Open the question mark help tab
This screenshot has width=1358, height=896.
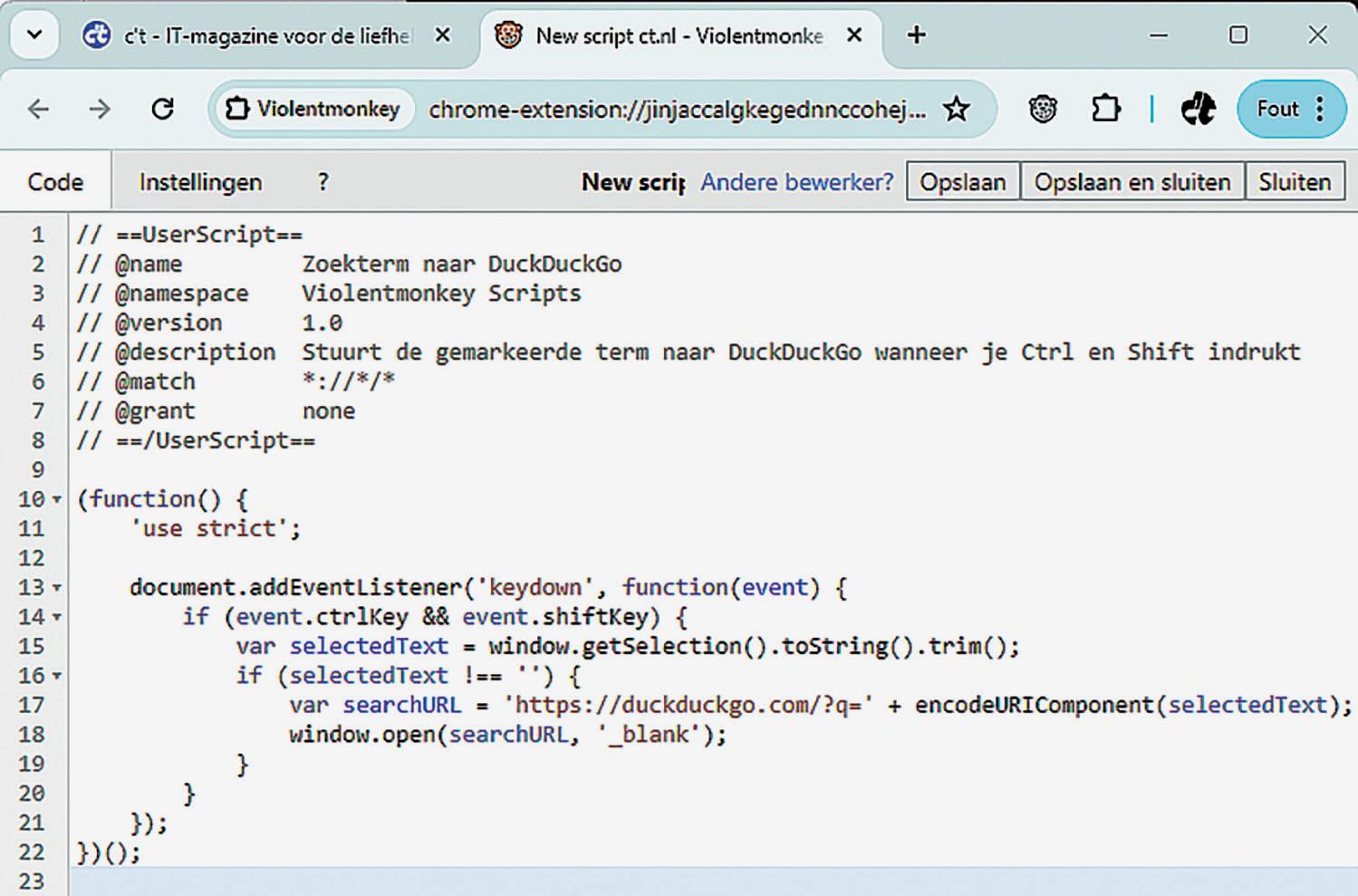point(323,182)
